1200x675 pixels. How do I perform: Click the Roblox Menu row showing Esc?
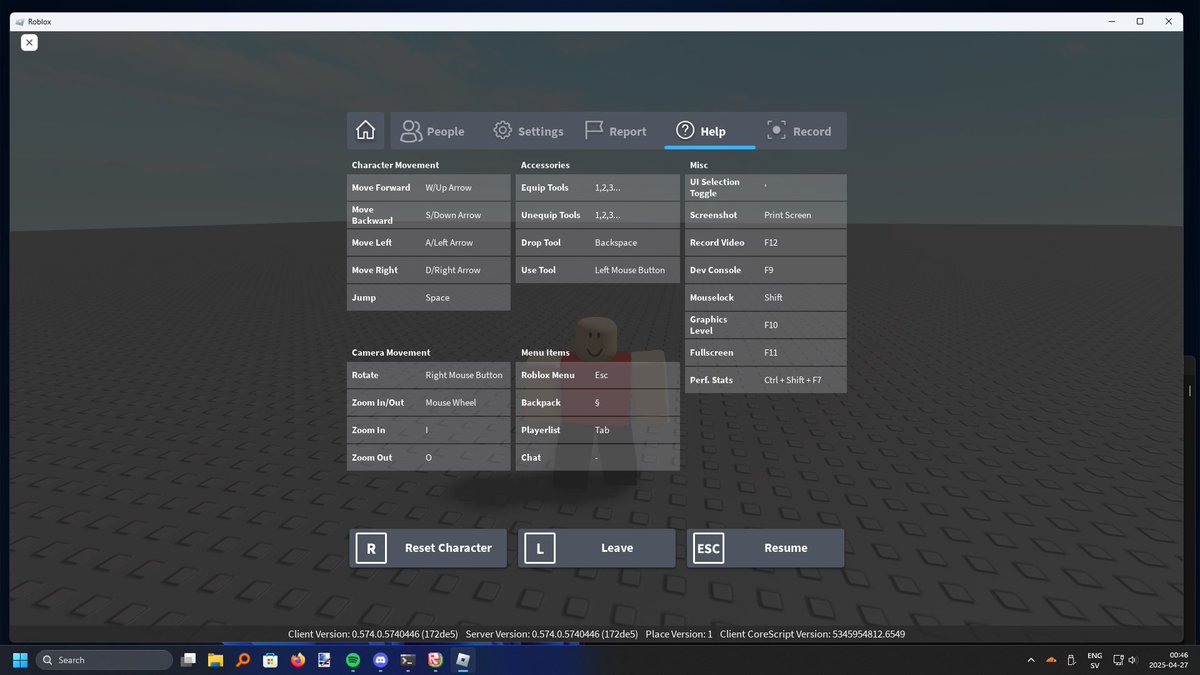coord(597,375)
